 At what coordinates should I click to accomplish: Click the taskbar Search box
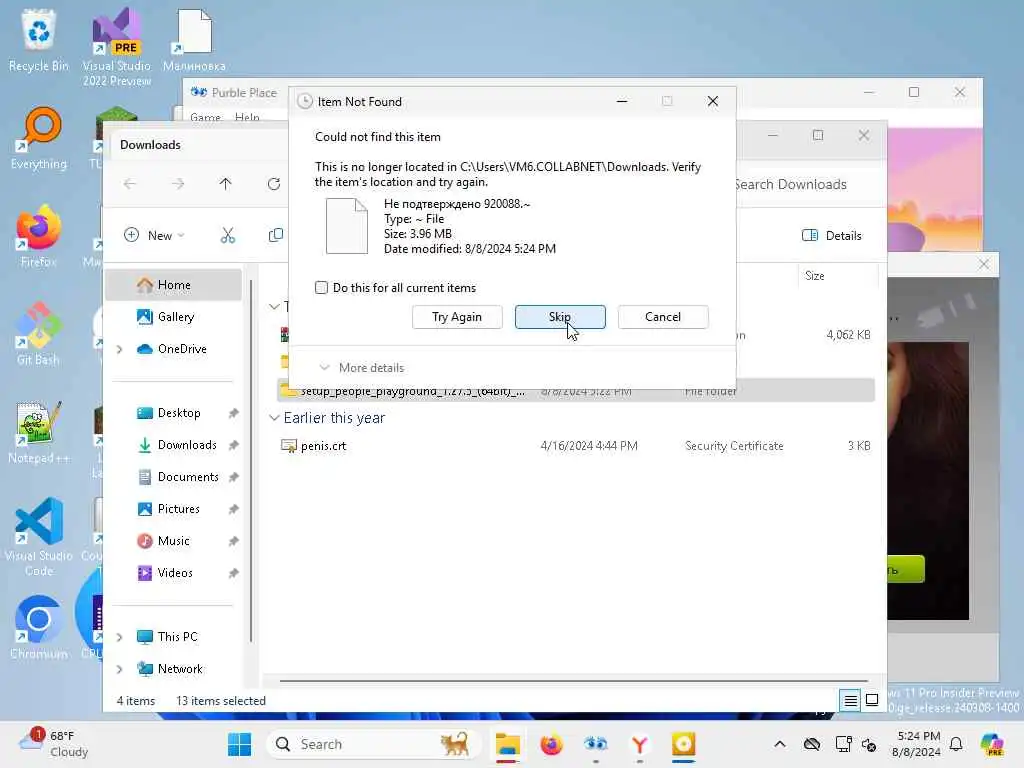374,744
